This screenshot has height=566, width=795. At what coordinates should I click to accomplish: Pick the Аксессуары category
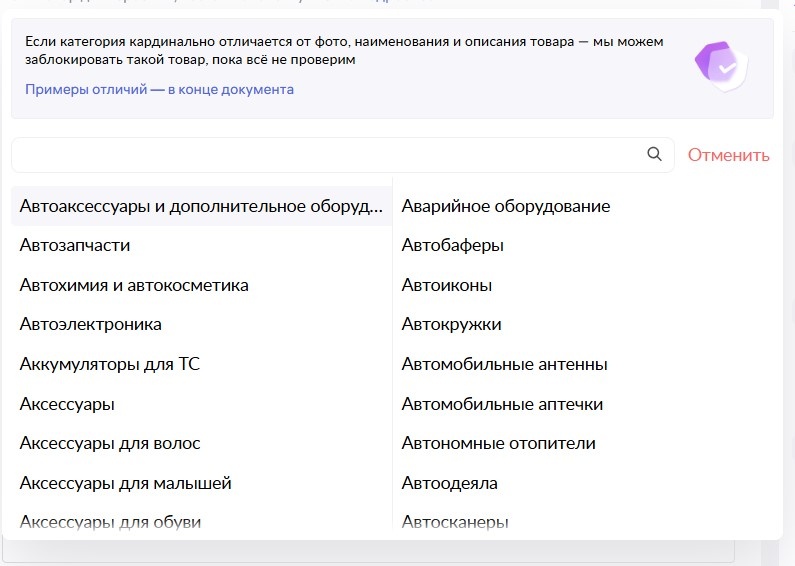tap(67, 404)
